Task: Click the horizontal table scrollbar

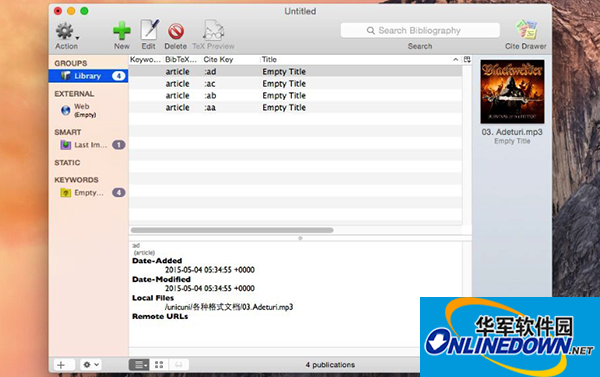Action: (232, 230)
